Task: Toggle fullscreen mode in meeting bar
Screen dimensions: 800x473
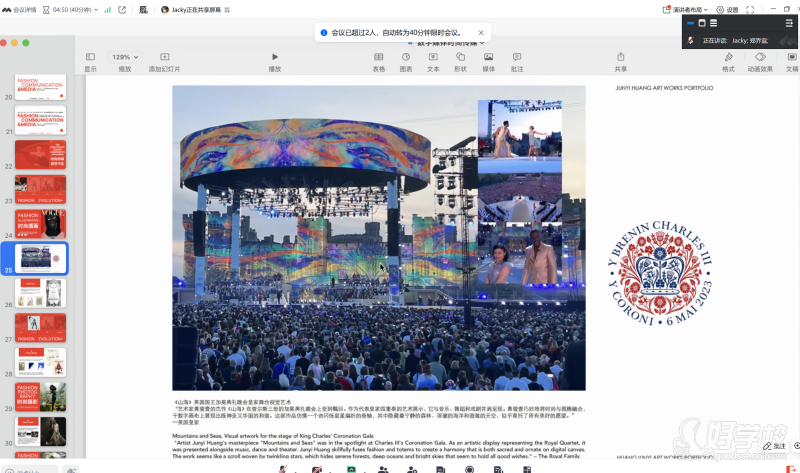Action: coord(750,9)
